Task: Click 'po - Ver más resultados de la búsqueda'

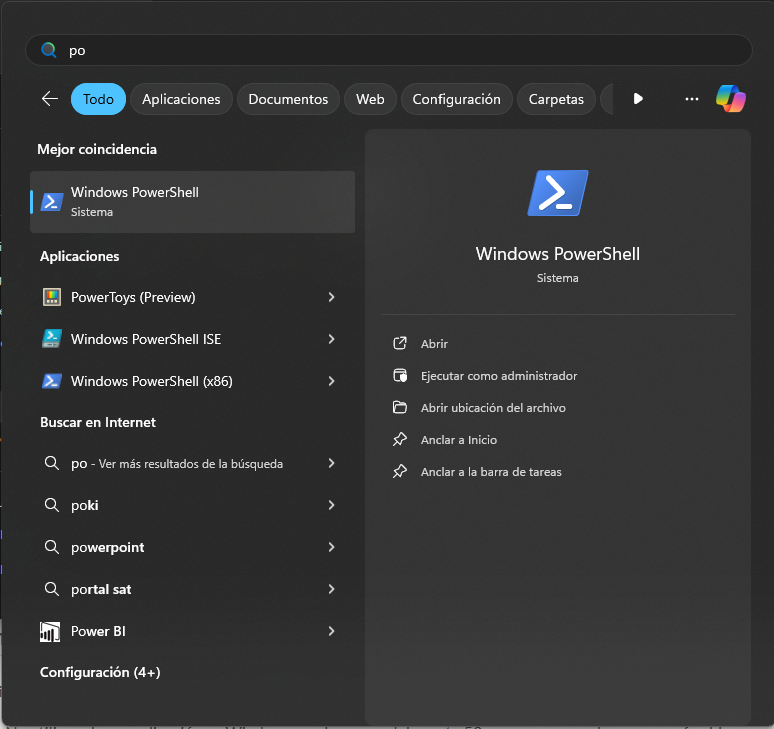Action: pyautogui.click(x=193, y=463)
